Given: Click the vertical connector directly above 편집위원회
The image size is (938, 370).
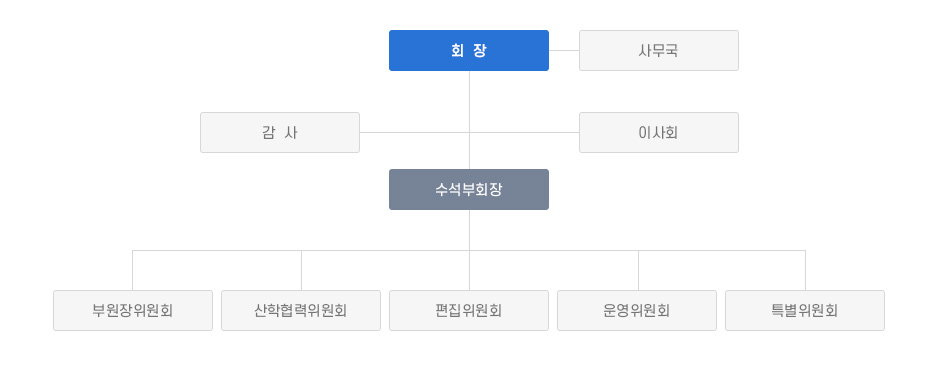Looking at the screenshot, I should 470,271.
